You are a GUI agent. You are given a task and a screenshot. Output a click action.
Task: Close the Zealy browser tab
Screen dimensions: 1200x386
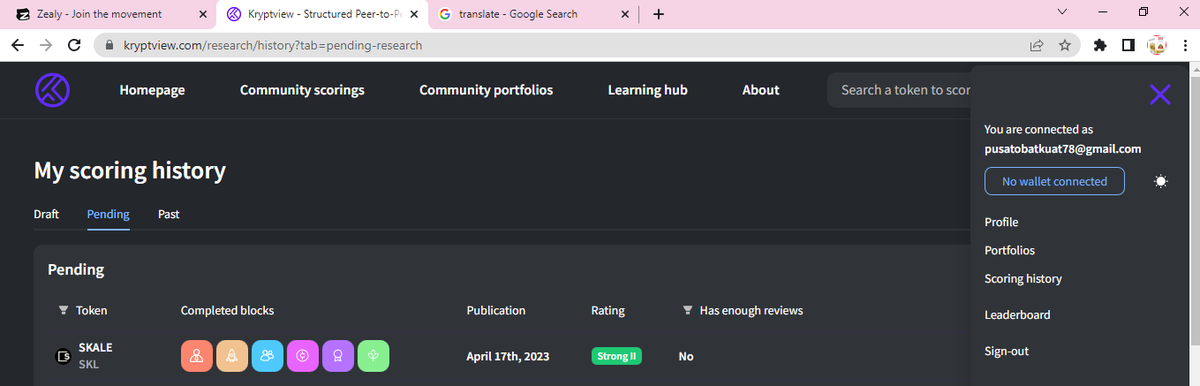click(x=203, y=15)
